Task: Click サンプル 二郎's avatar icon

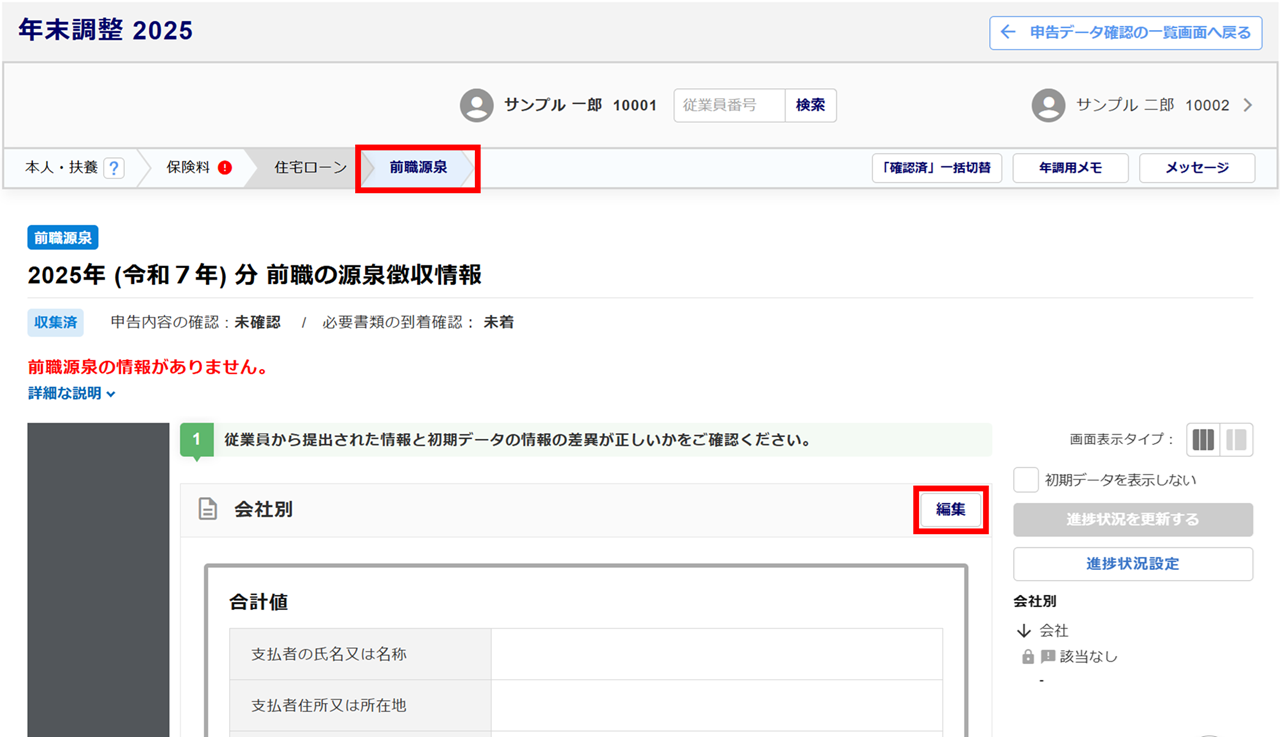Action: pos(1048,105)
